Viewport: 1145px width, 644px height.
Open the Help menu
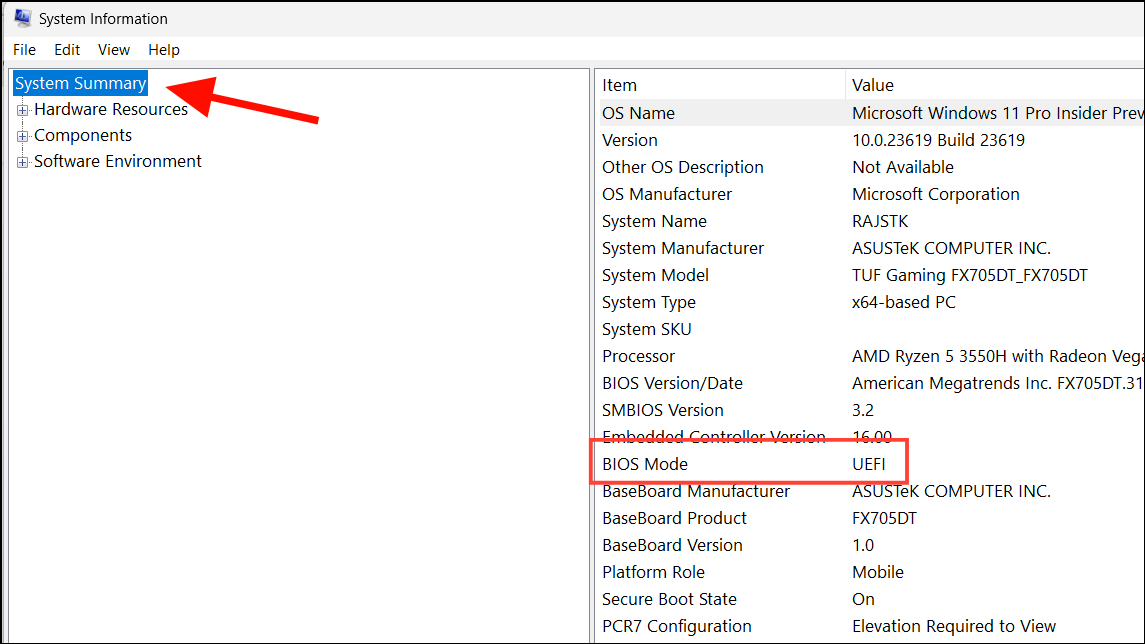pyautogui.click(x=163, y=49)
